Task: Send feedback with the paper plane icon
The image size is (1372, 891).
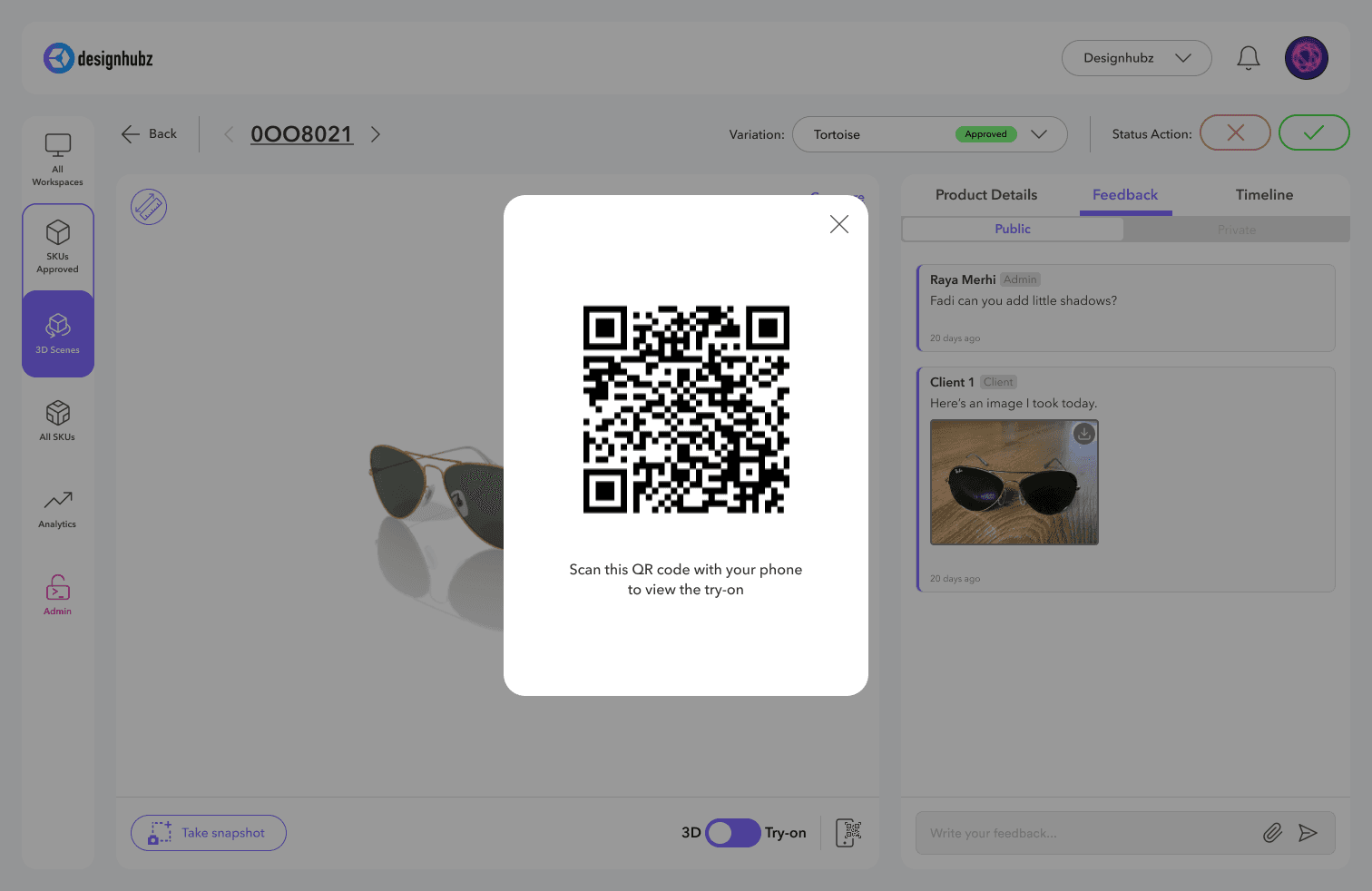Action: (1308, 833)
